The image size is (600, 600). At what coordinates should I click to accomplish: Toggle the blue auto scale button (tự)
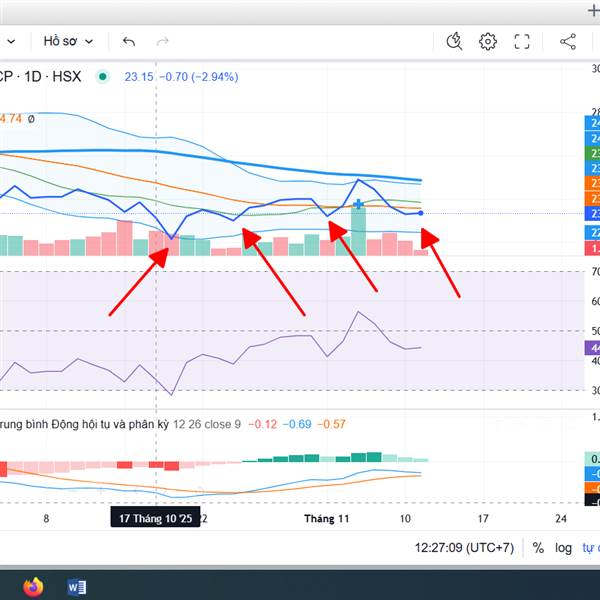pos(591,548)
